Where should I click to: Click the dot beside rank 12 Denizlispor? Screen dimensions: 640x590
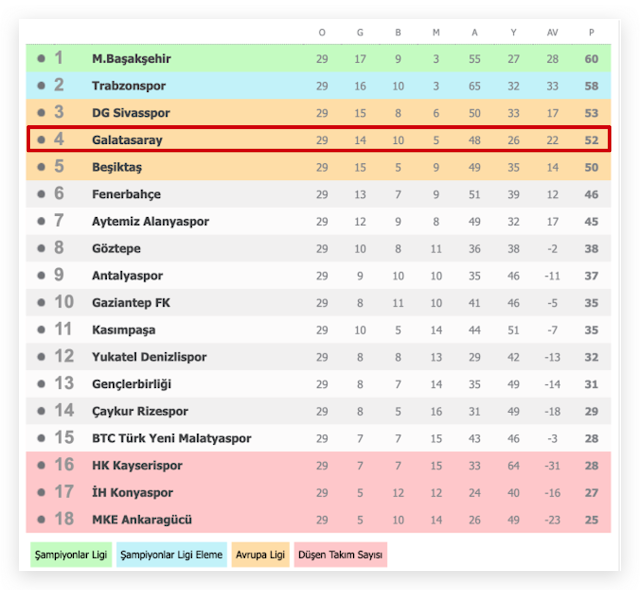(x=41, y=356)
